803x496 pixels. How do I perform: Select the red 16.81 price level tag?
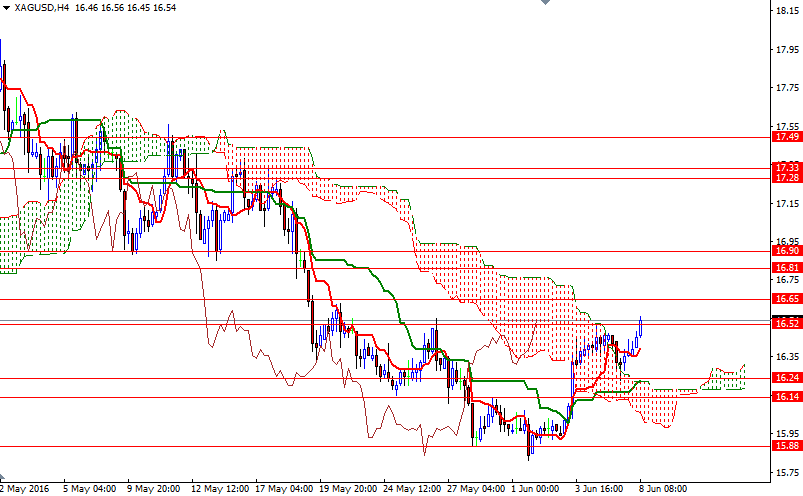tap(786, 268)
